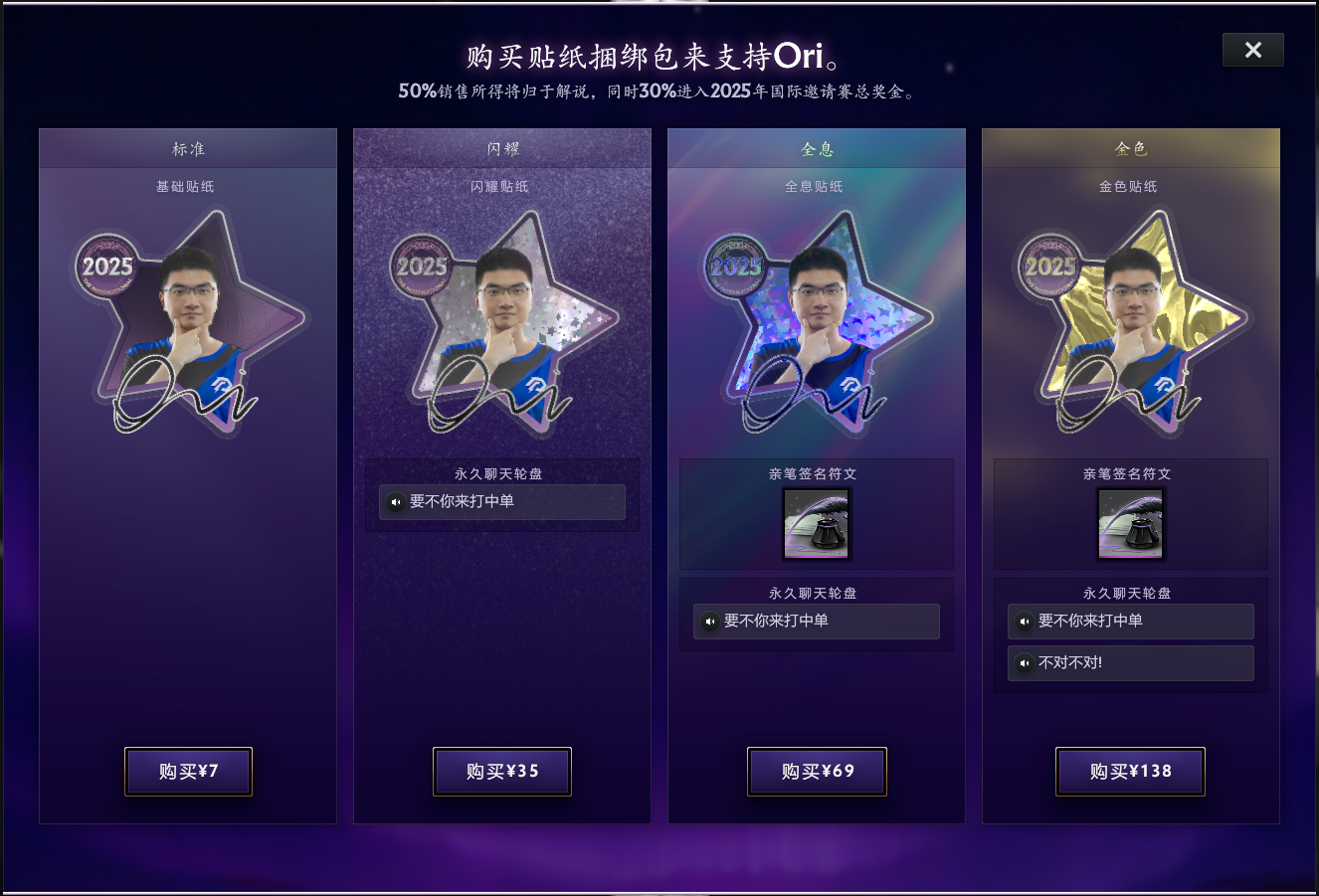Buy the glitter bundle for ¥35

502,772
